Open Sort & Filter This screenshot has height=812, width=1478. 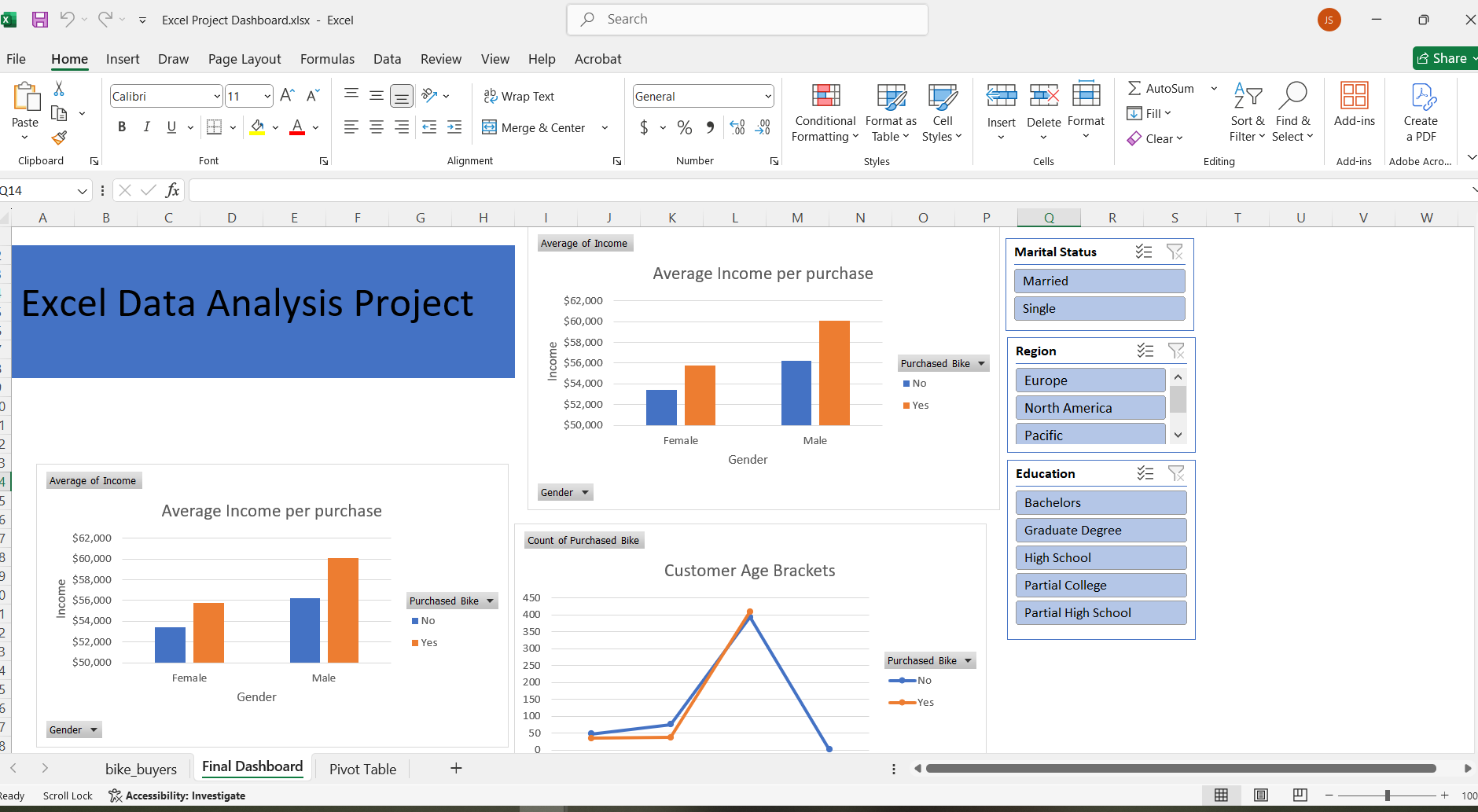click(x=1248, y=112)
